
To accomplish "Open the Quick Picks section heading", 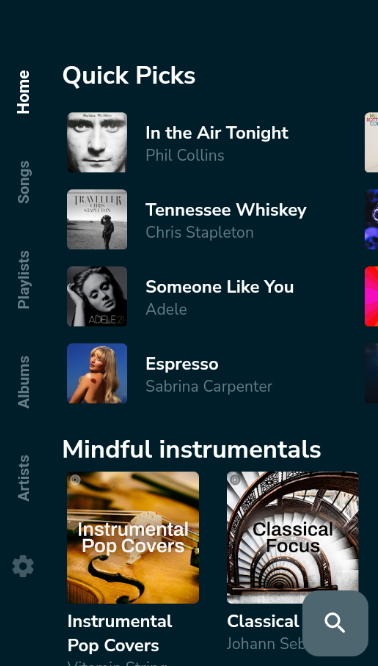I will 129,76.
